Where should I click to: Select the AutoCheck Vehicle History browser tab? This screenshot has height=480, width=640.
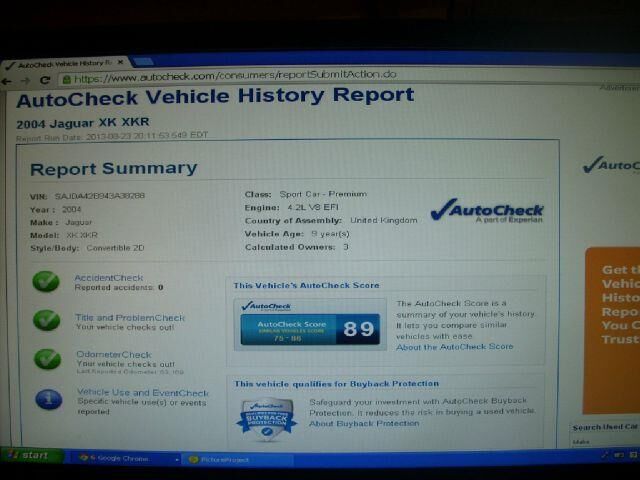[65, 64]
